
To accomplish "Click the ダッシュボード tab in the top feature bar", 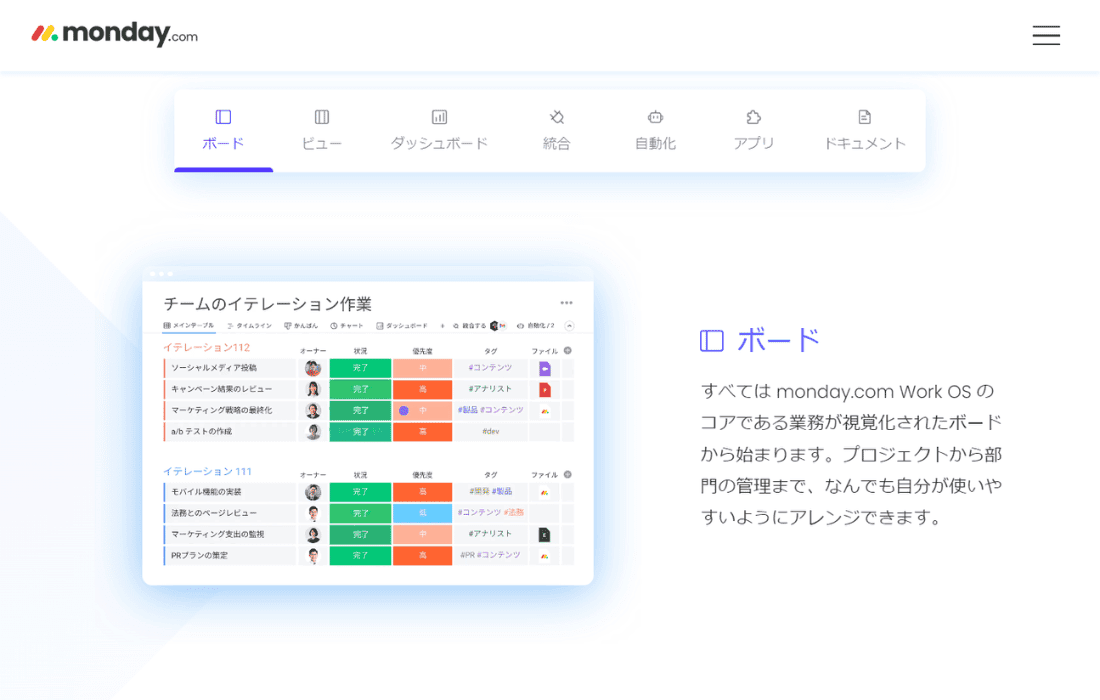I will pyautogui.click(x=439, y=130).
